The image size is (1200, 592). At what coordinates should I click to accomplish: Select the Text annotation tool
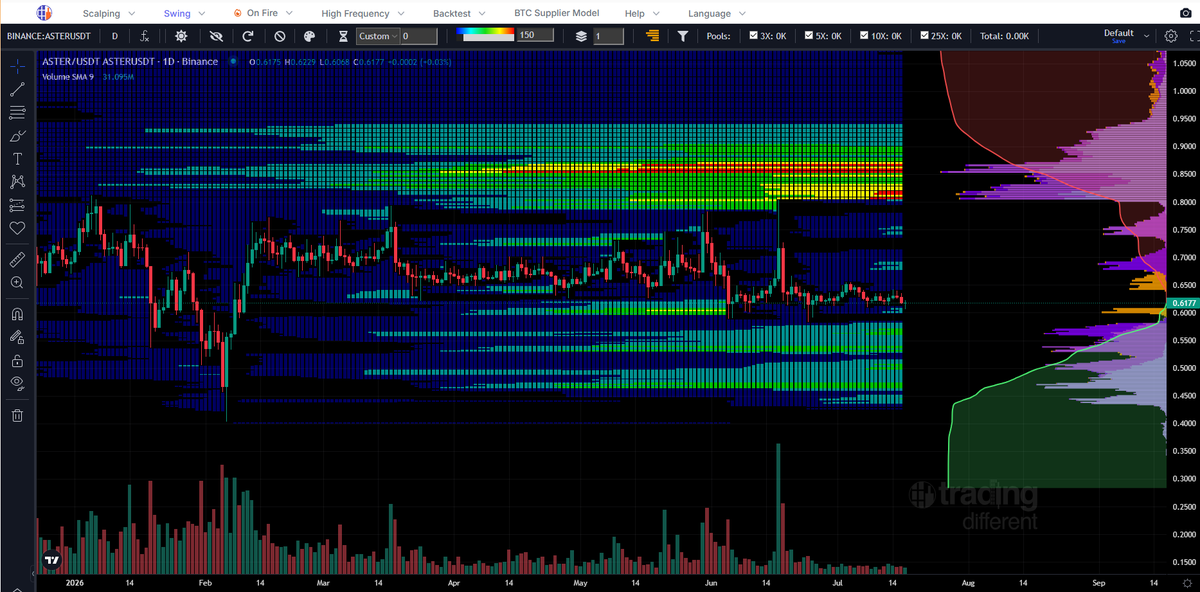(x=17, y=159)
